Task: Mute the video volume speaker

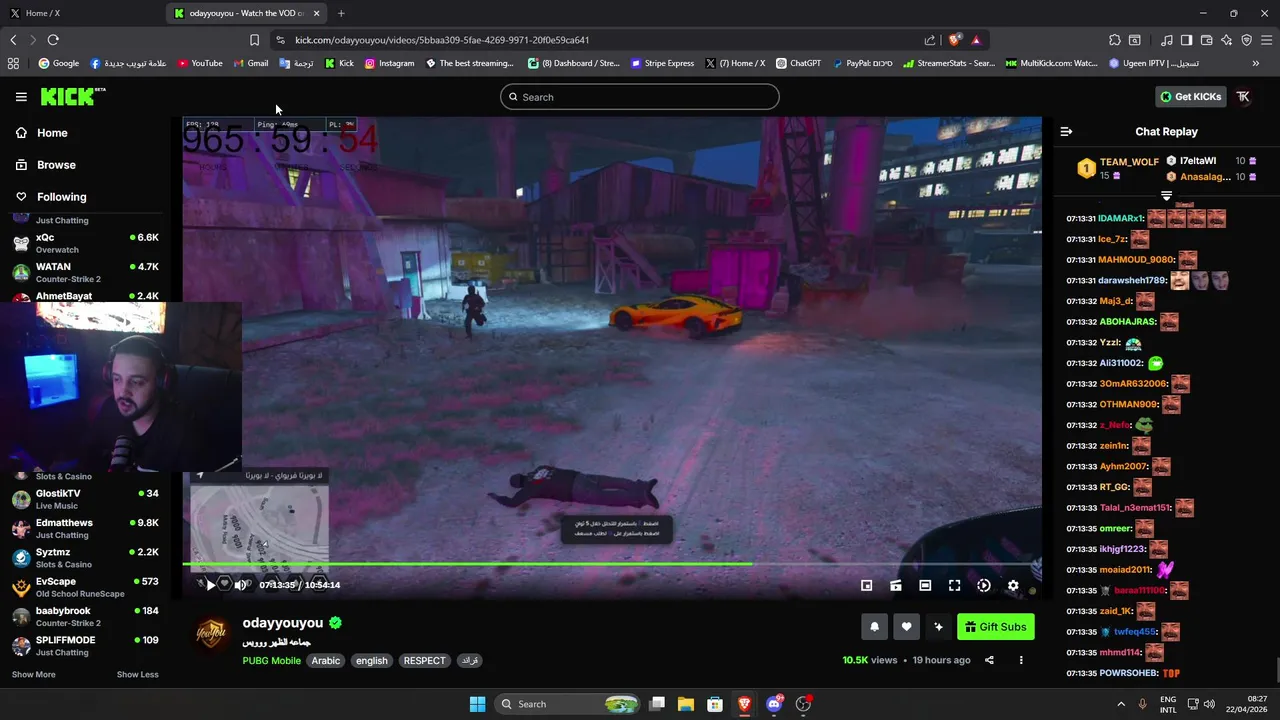Action: (x=241, y=585)
